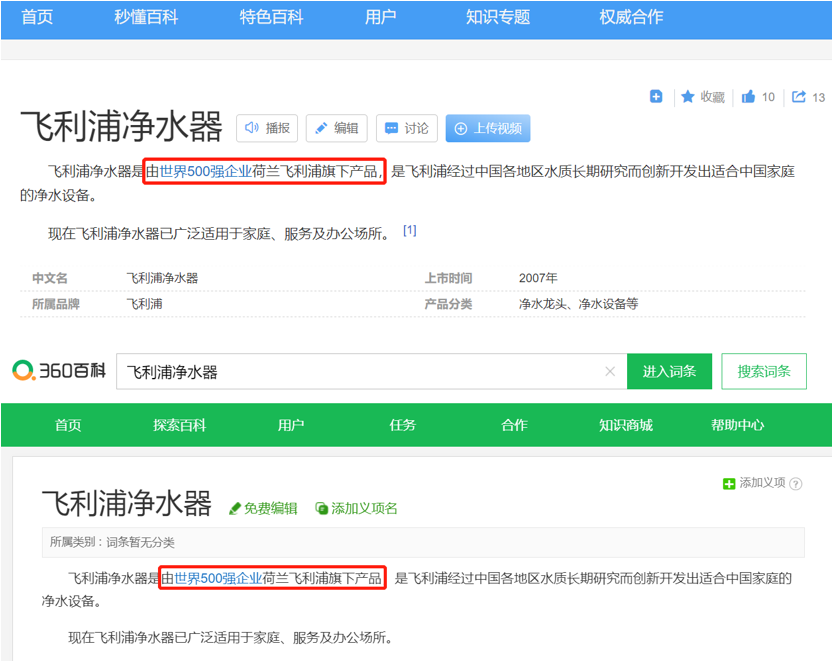Click the 收藏 star icon
Viewport: 832px width, 664px height.
tap(688, 97)
